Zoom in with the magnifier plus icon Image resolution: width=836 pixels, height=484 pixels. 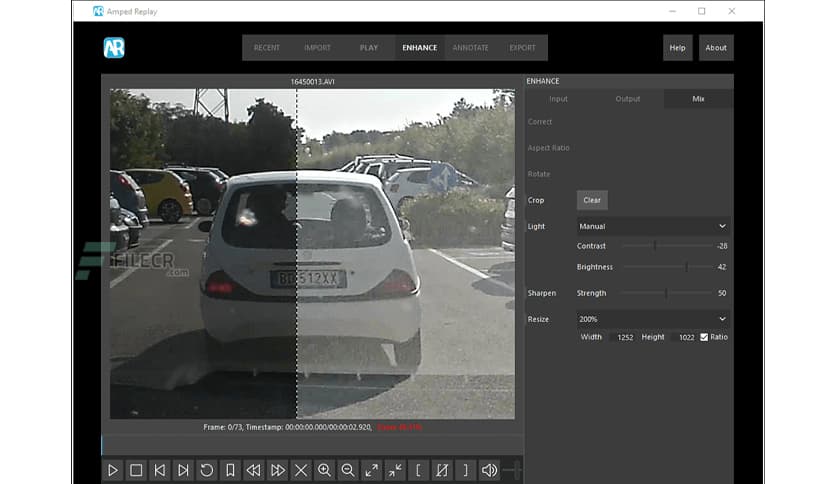tap(324, 470)
